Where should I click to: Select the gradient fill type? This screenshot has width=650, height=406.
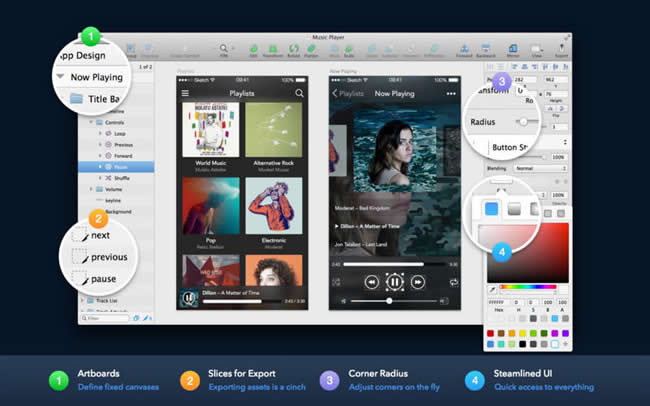[x=514, y=209]
